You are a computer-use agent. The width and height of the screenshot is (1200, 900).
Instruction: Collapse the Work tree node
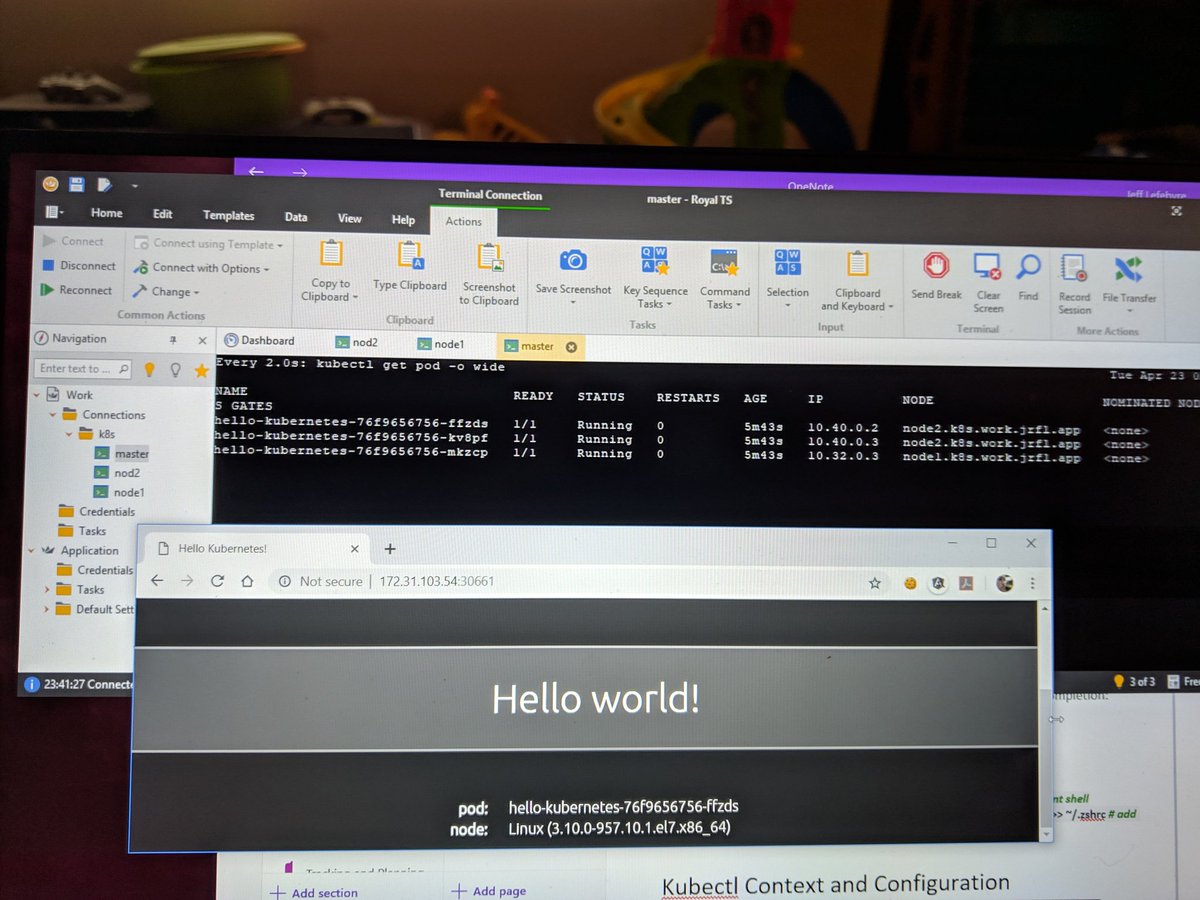coord(38,395)
